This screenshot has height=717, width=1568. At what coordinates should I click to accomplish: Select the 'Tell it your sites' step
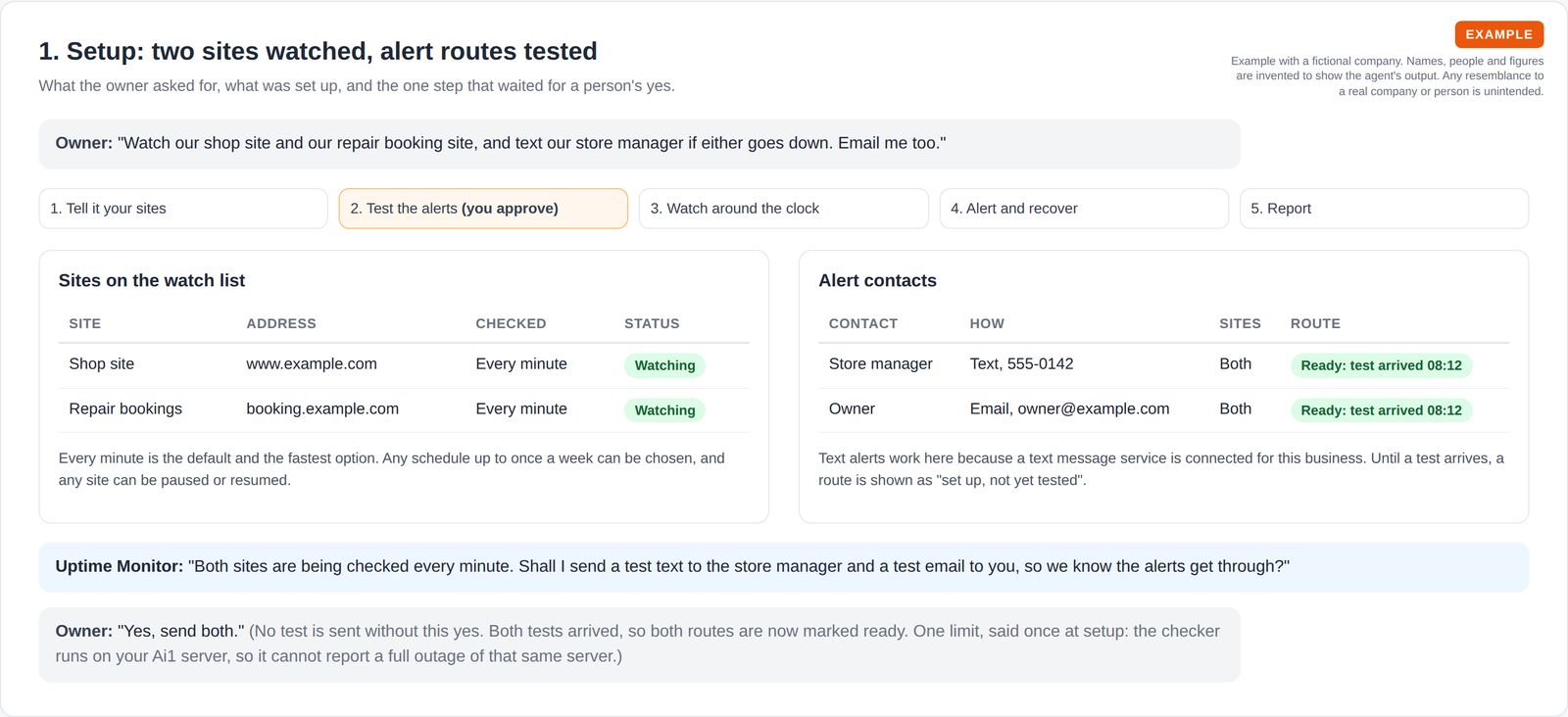(x=183, y=209)
